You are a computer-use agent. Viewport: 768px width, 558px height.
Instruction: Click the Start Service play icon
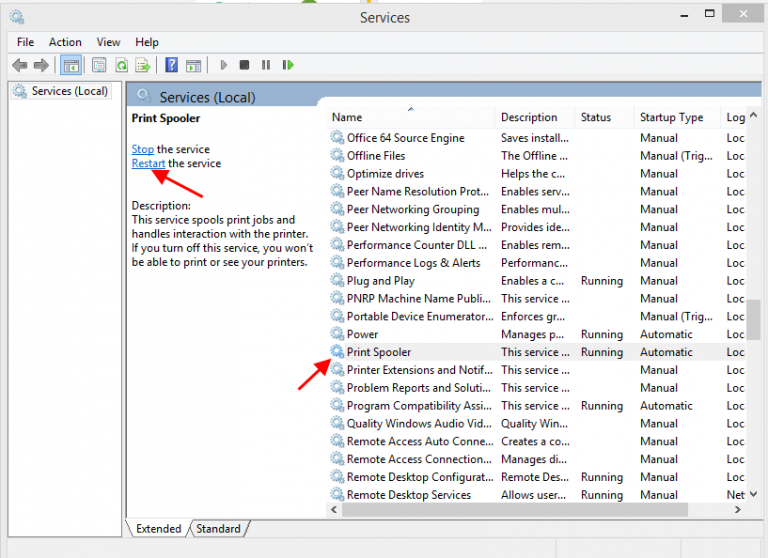coord(224,65)
